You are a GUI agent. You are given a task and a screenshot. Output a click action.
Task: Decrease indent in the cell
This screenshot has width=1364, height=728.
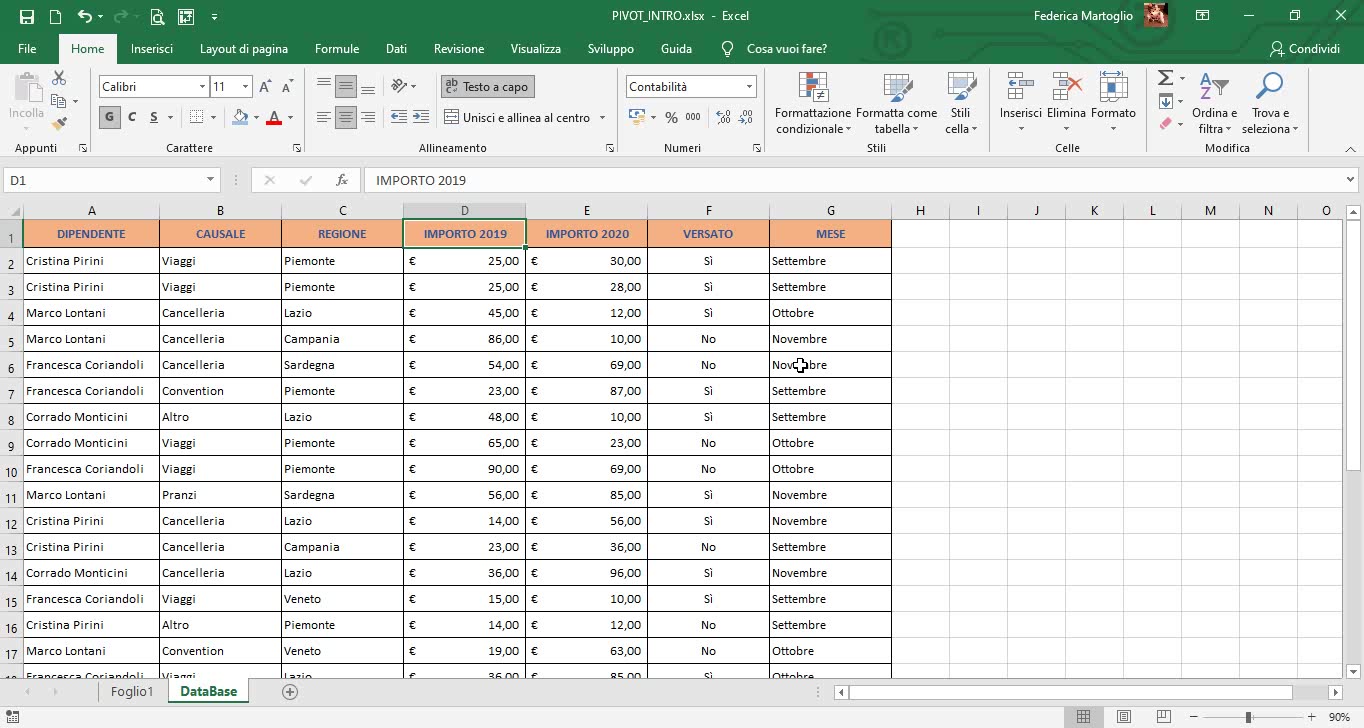[x=398, y=117]
